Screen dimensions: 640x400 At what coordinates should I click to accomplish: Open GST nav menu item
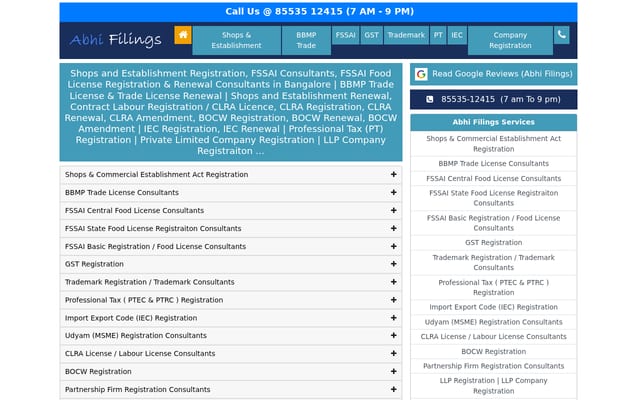pos(371,35)
